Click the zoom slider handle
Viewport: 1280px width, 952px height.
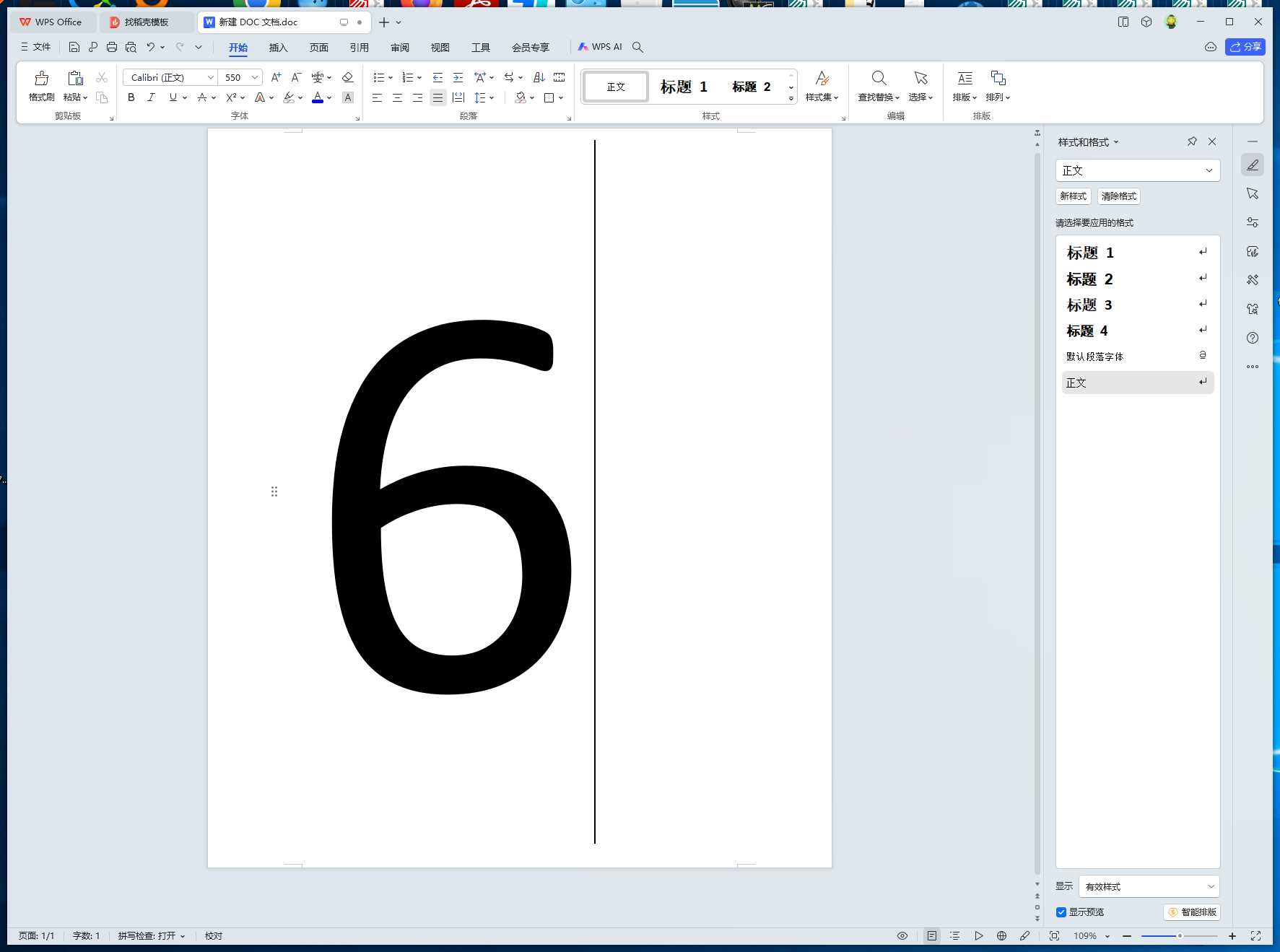1180,936
